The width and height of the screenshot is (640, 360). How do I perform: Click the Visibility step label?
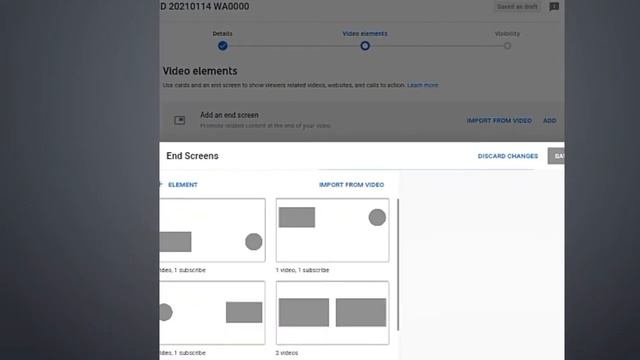click(507, 33)
